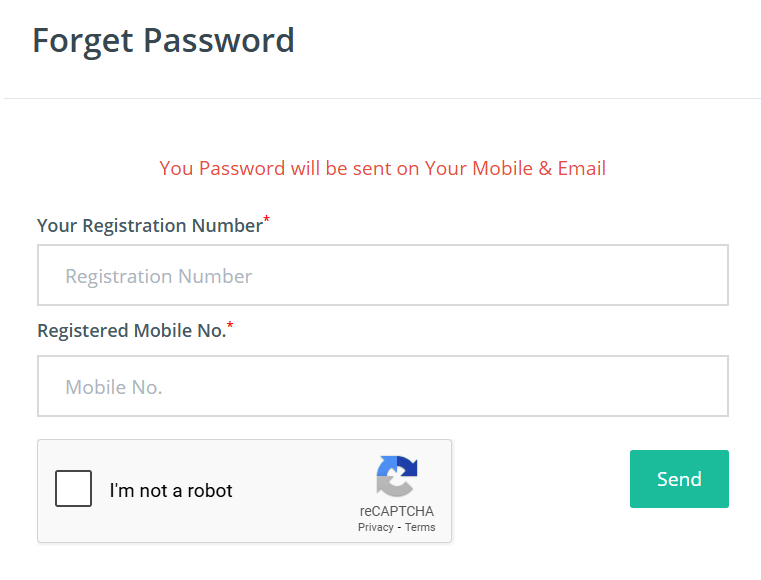
Task: Select the "Registered Mobile No." label
Action: pyautogui.click(x=131, y=331)
